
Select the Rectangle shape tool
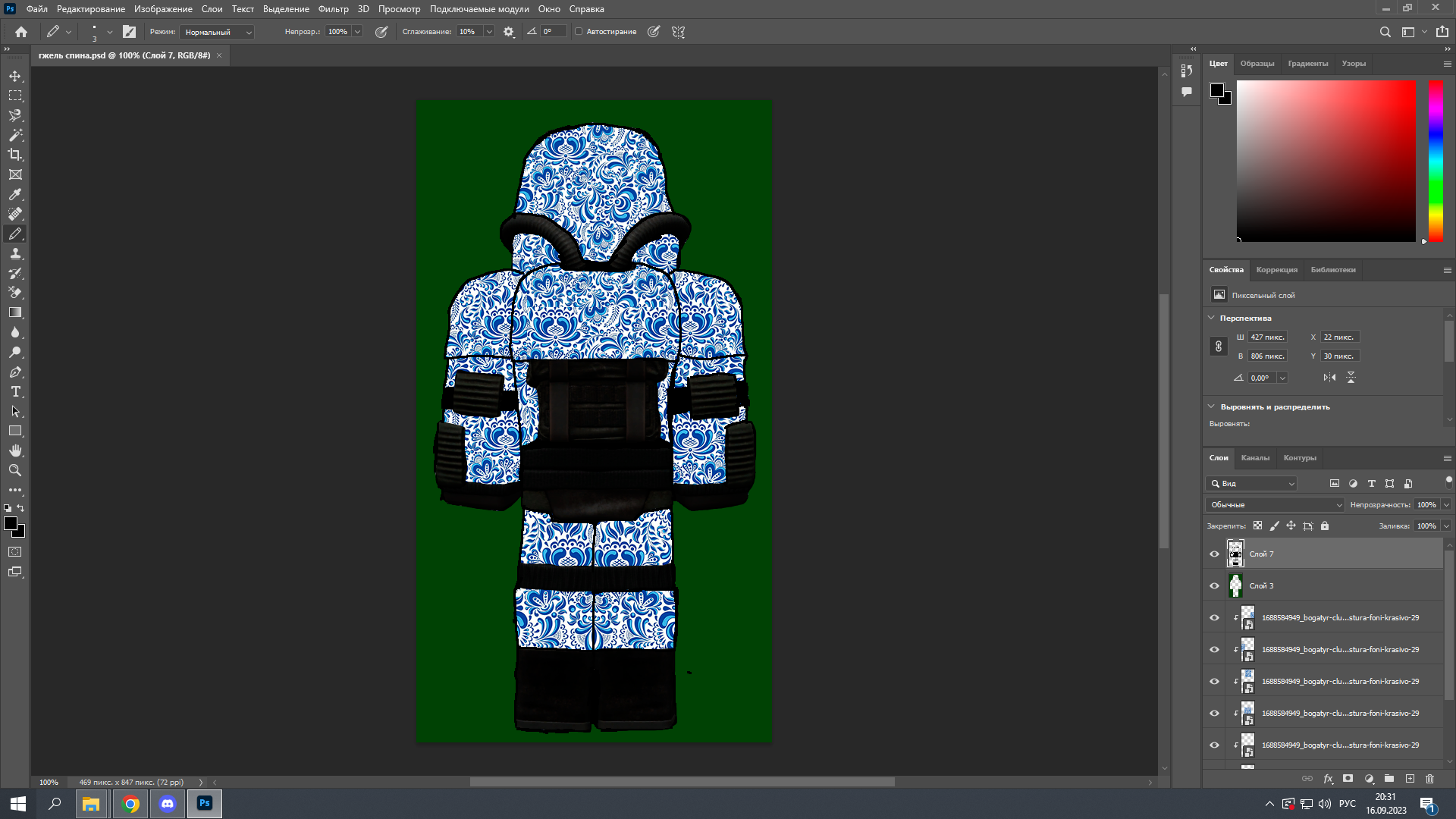(x=15, y=431)
